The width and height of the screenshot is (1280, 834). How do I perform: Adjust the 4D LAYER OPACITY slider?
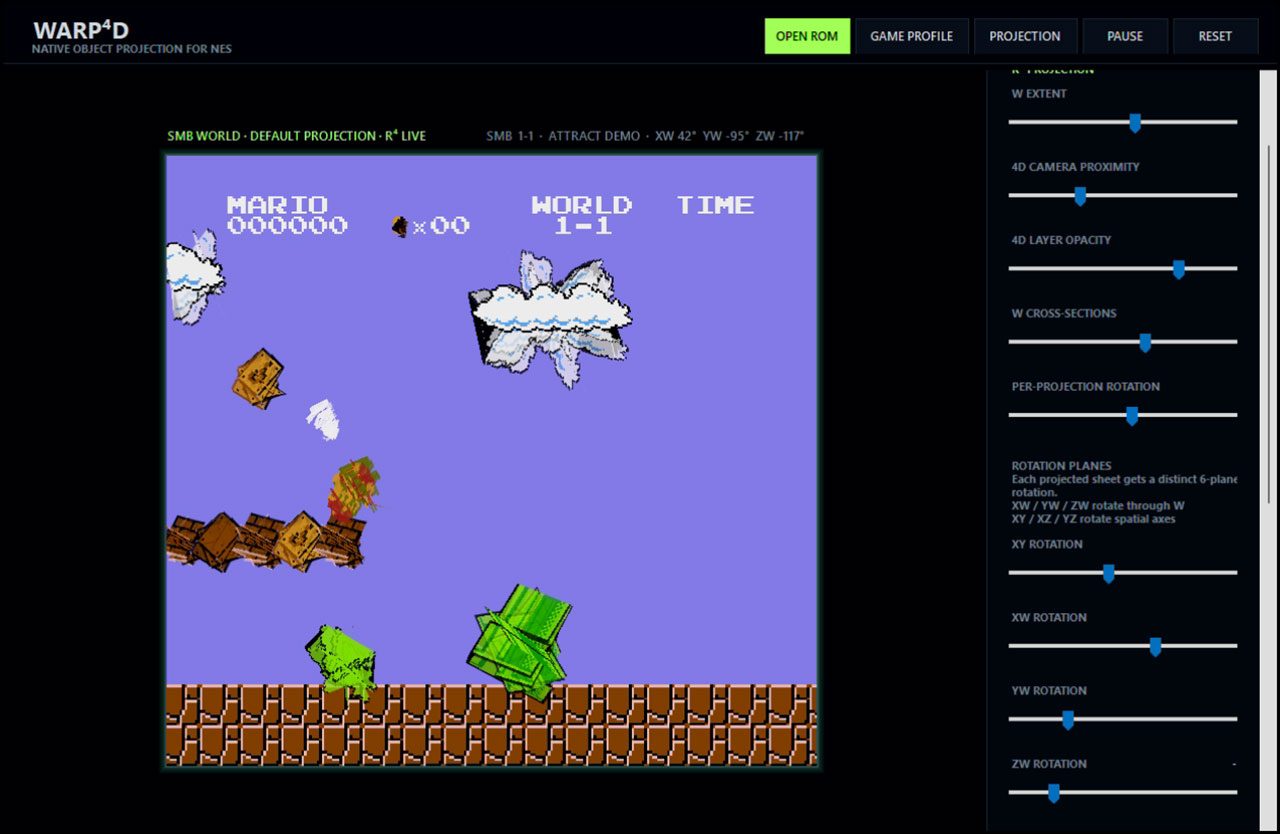[x=1123, y=268]
